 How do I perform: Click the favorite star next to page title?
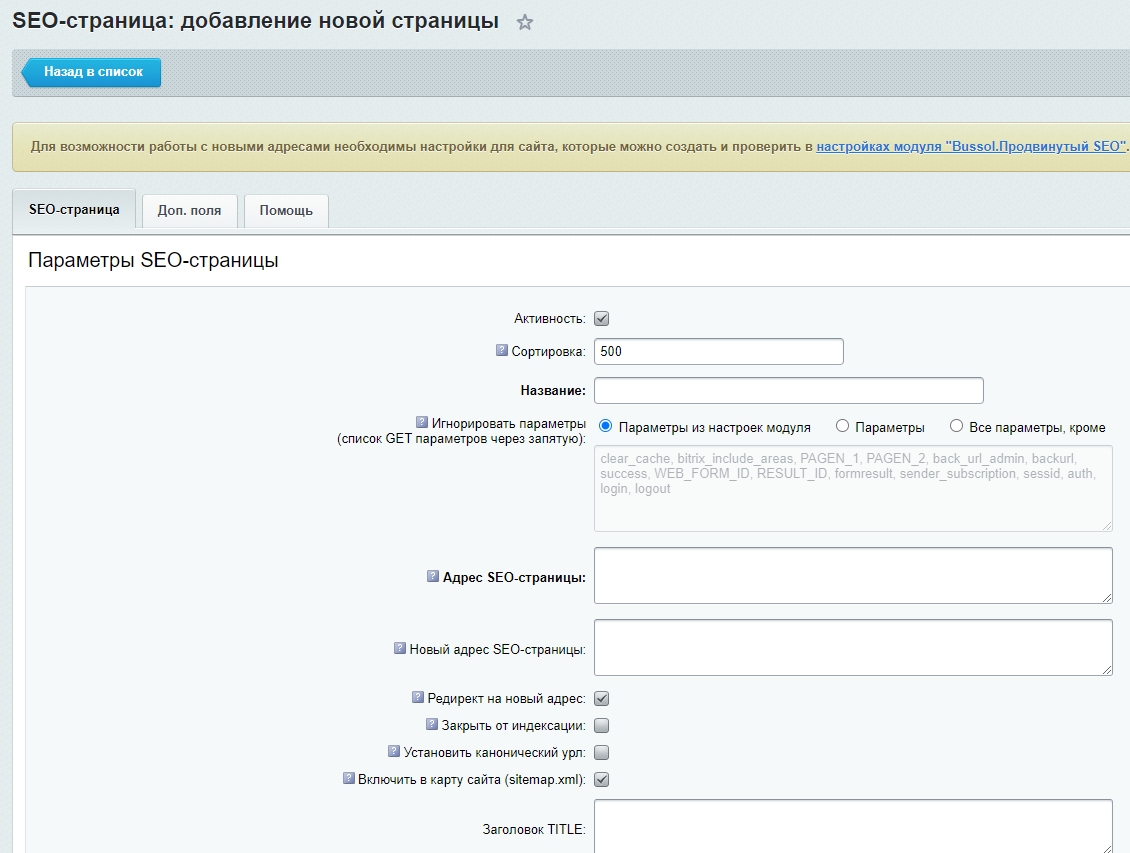coord(524,20)
